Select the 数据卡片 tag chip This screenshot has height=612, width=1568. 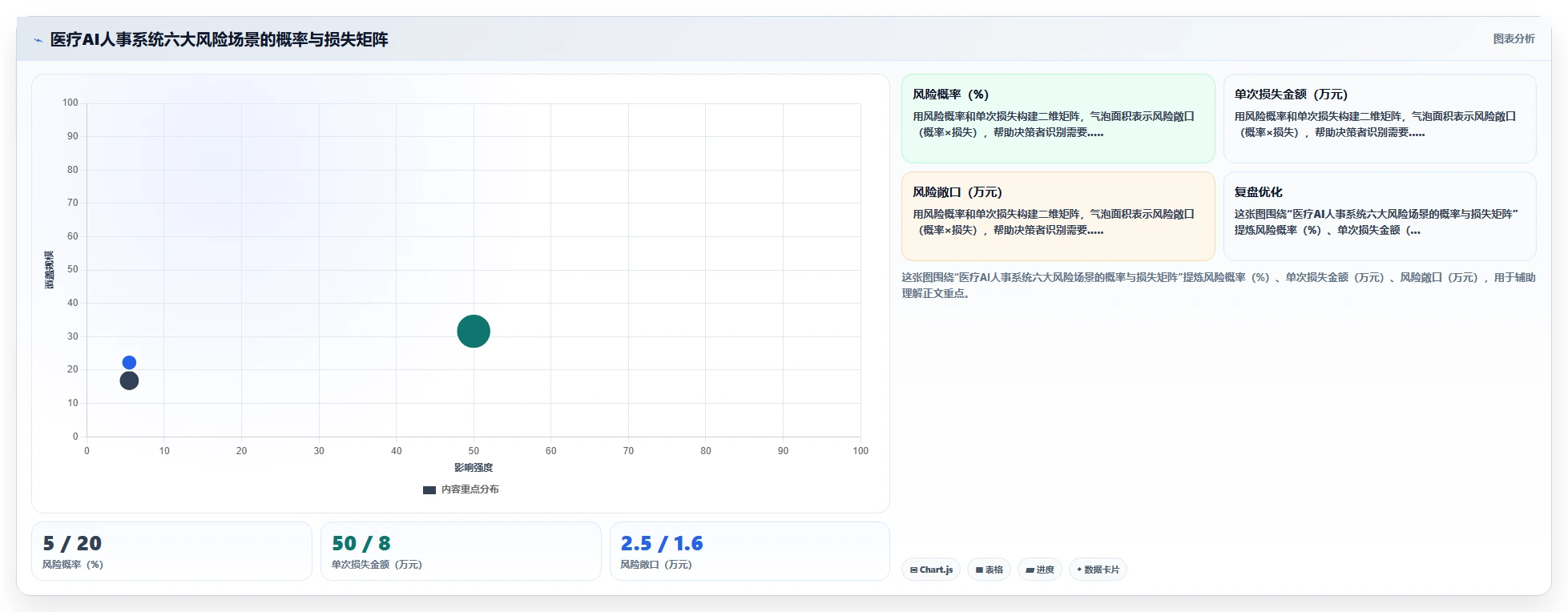click(x=1098, y=570)
